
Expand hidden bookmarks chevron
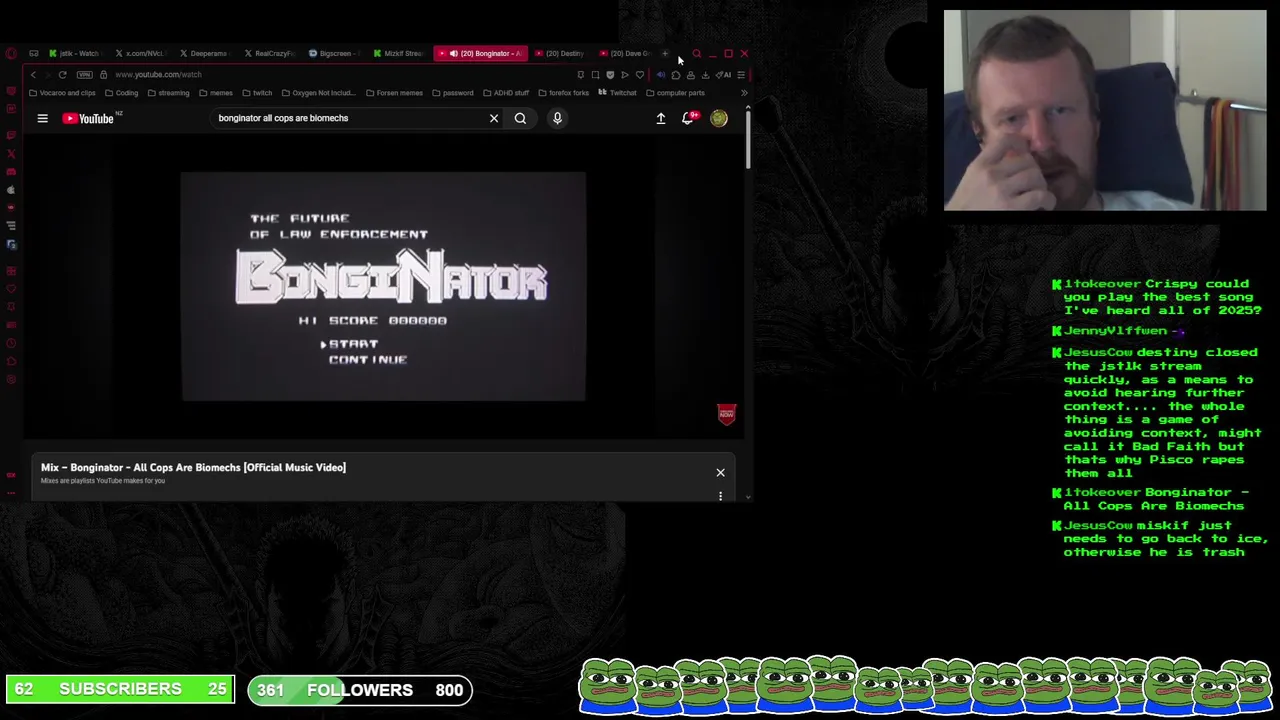[x=744, y=93]
